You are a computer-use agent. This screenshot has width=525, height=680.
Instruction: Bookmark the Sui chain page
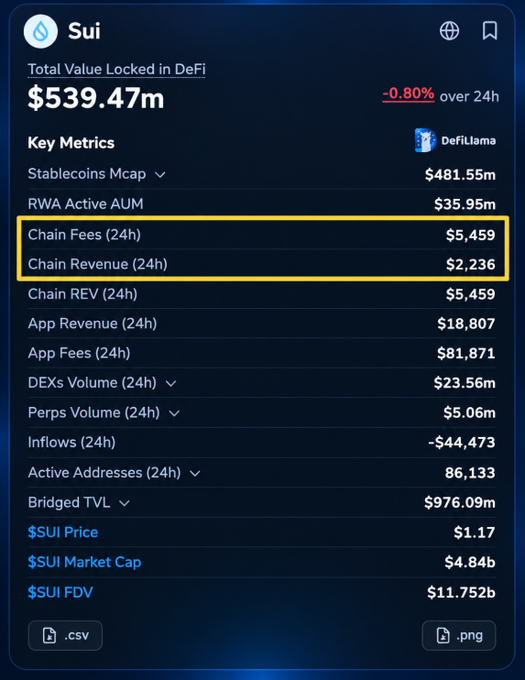click(490, 31)
